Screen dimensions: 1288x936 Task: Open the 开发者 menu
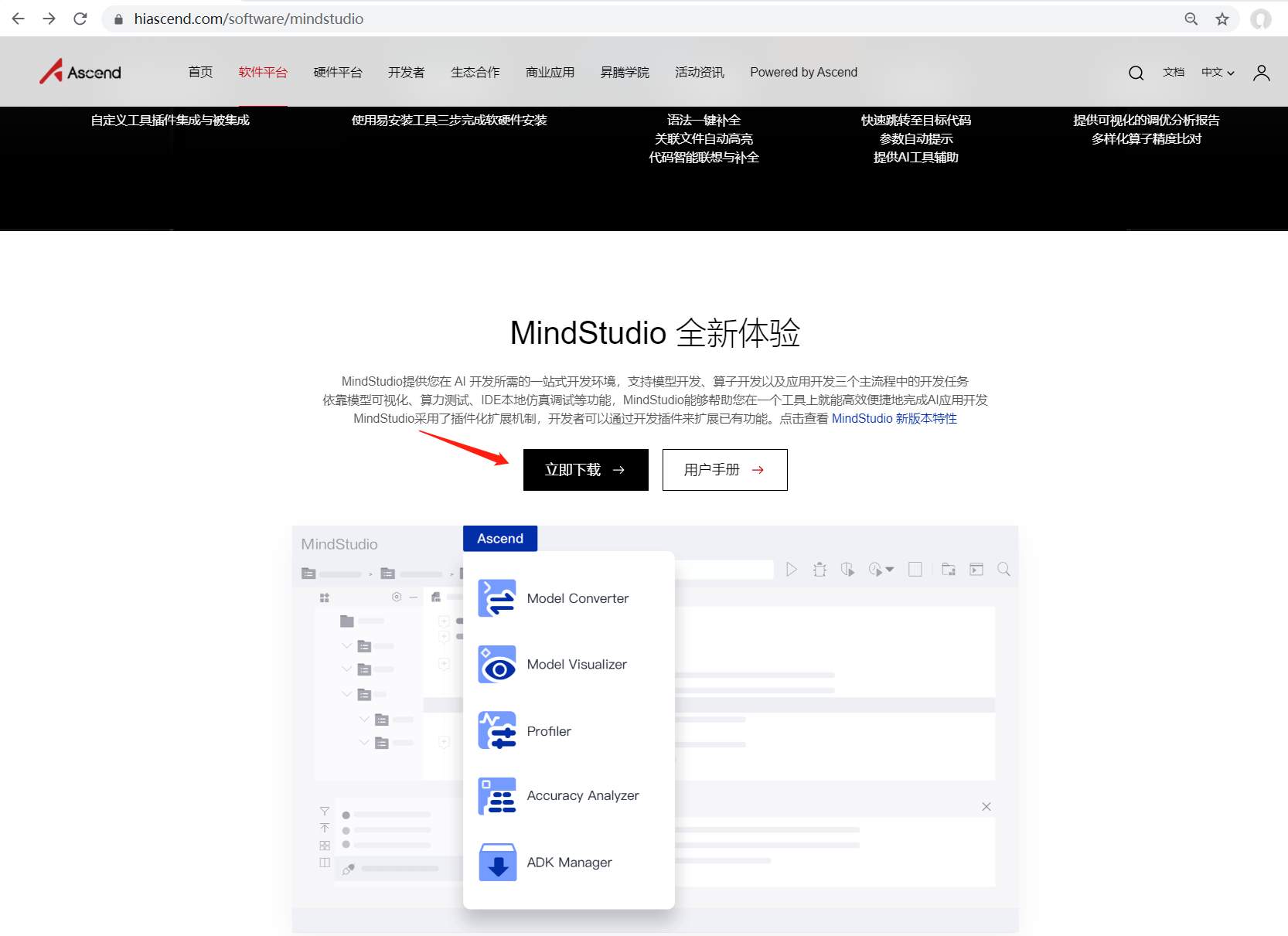point(406,72)
